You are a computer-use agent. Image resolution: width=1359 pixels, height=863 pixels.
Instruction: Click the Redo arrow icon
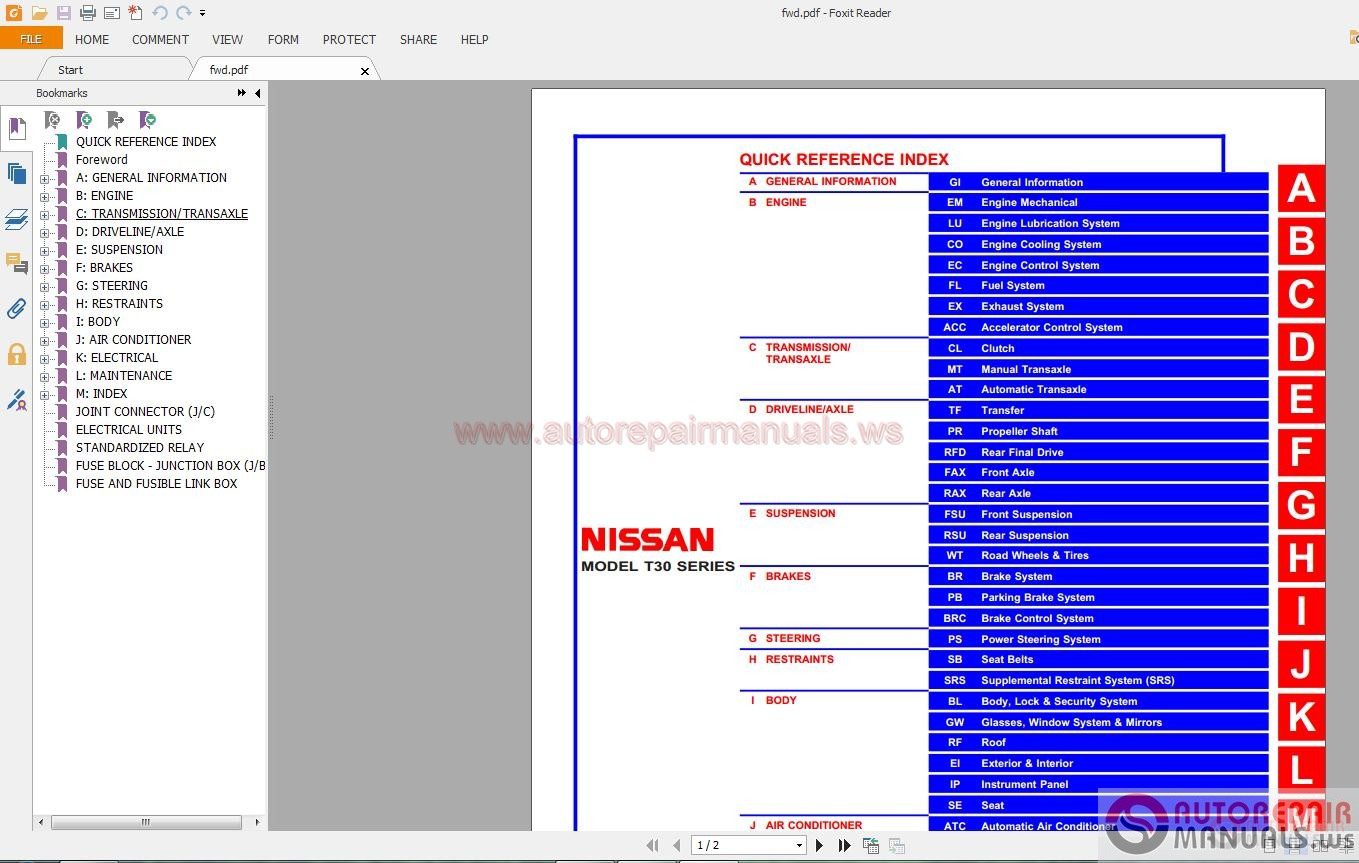(183, 13)
